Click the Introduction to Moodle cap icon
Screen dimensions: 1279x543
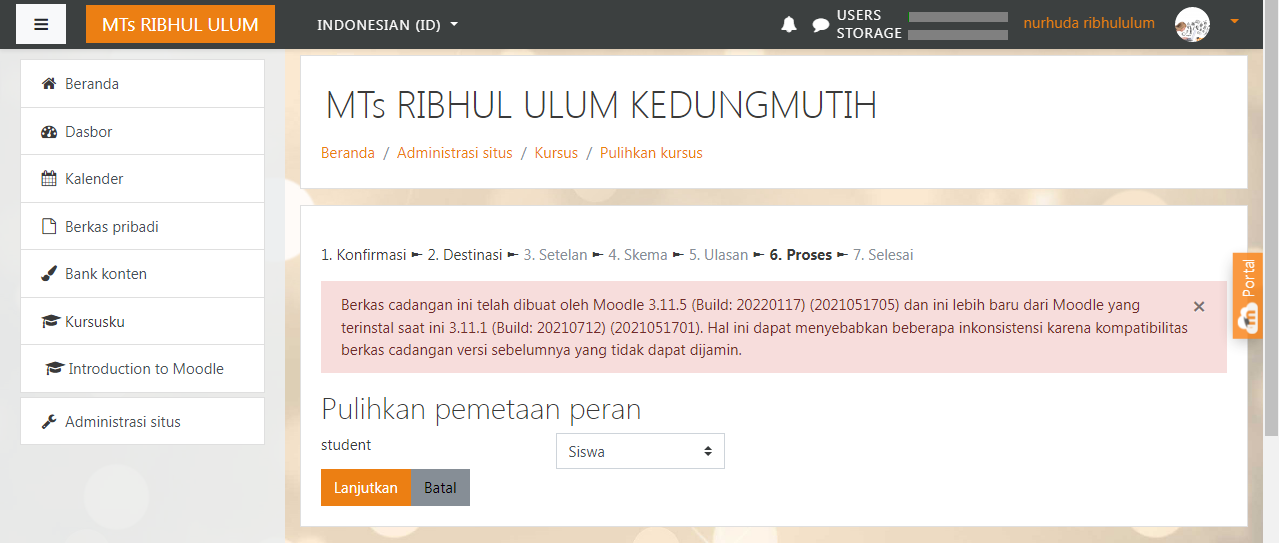tap(55, 369)
